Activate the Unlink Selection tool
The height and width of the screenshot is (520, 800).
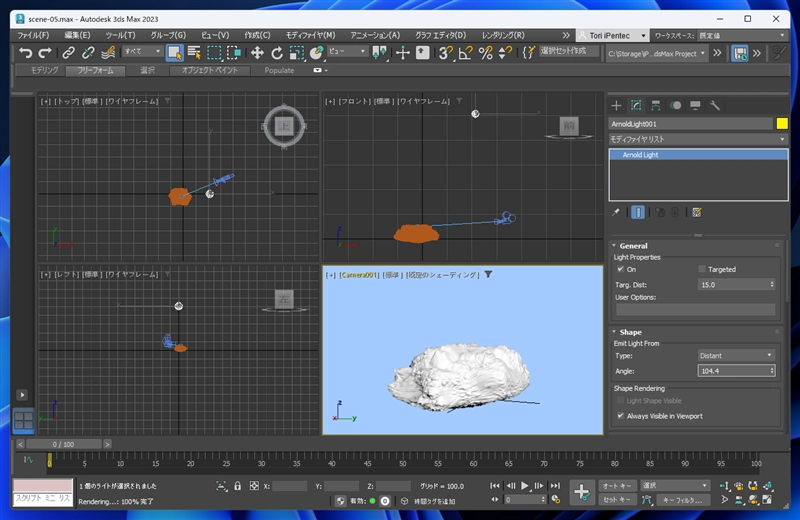pos(88,53)
